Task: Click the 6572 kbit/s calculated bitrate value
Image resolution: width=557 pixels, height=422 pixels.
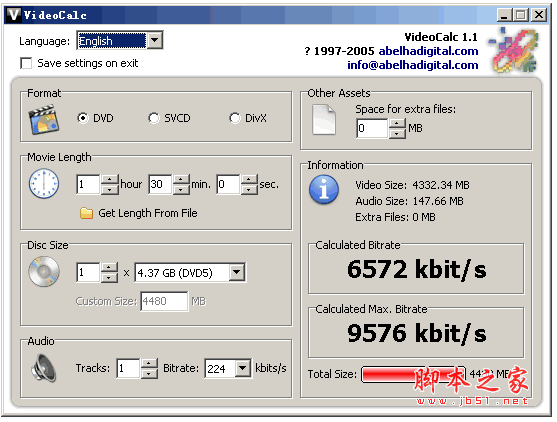Action: click(417, 269)
